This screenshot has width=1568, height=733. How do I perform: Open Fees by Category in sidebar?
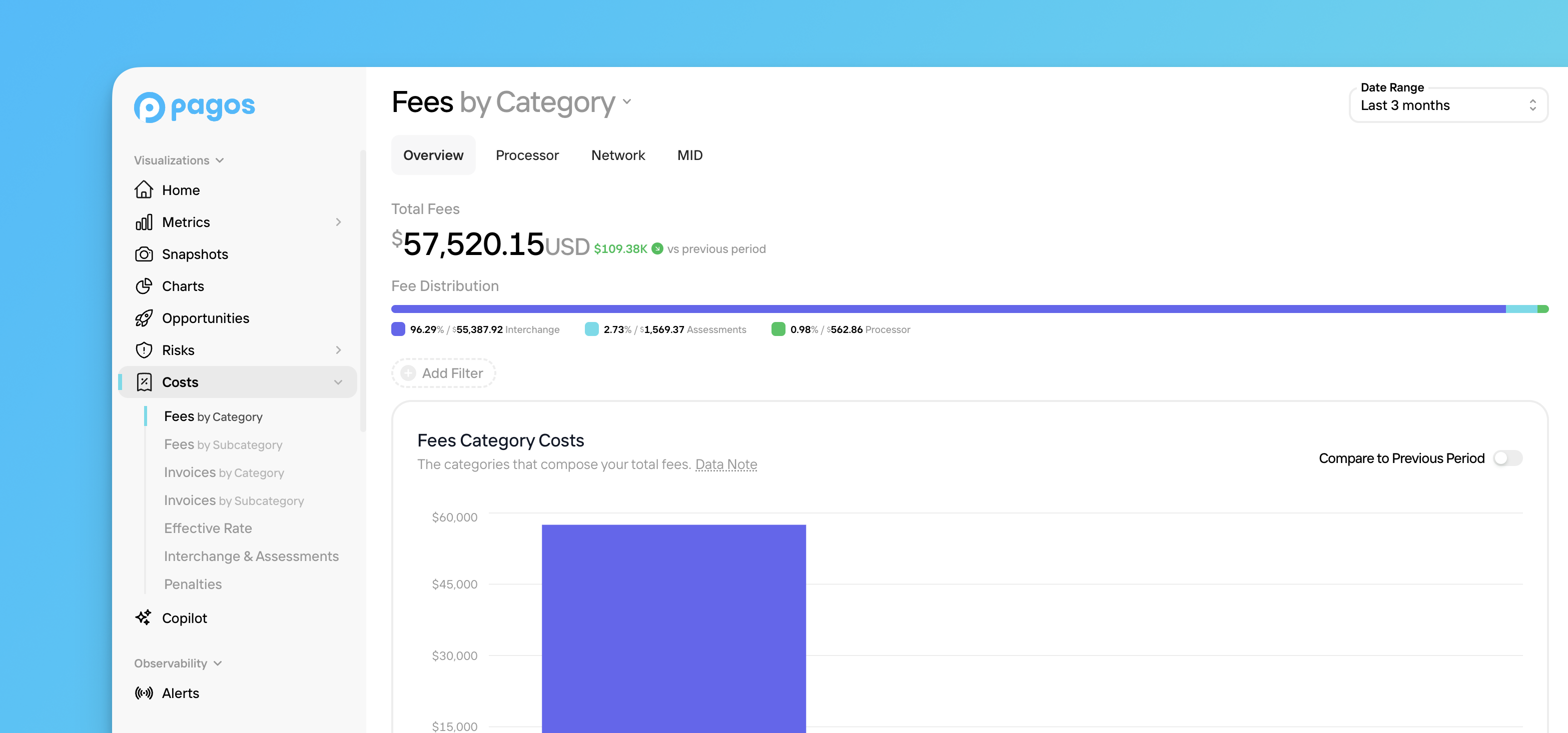click(x=213, y=416)
